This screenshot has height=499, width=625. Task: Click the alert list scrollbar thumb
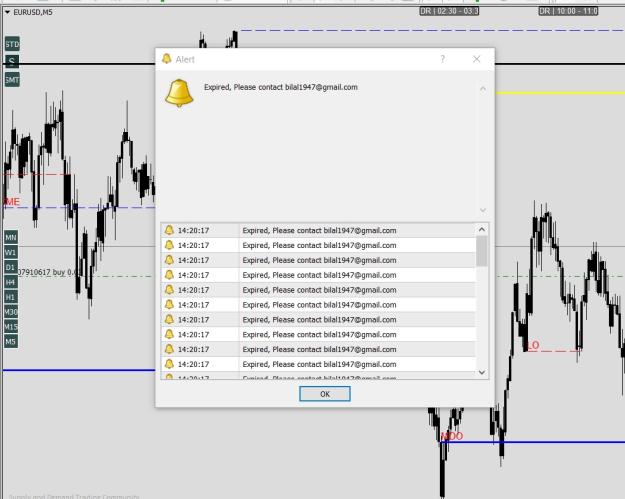tap(482, 251)
